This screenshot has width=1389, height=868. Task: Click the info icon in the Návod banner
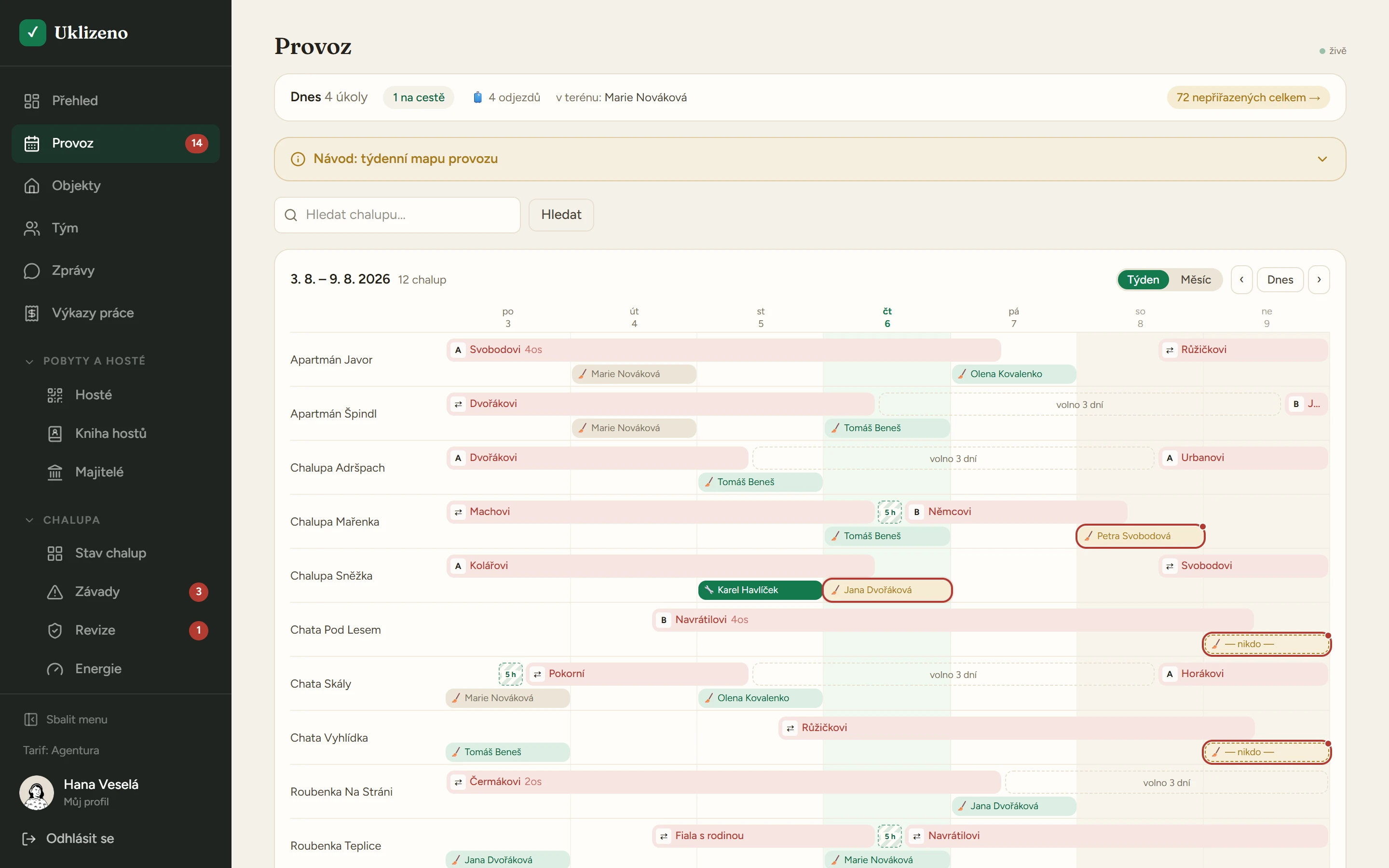click(298, 159)
